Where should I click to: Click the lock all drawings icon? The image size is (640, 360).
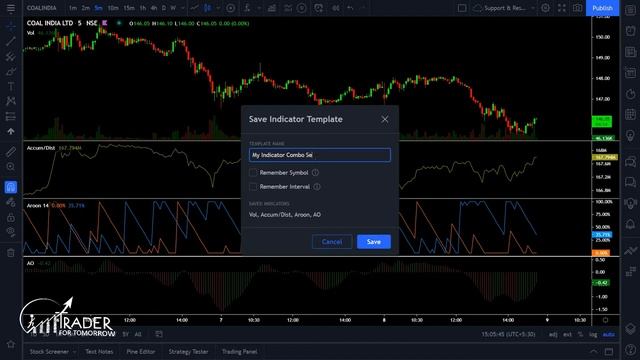click(x=11, y=217)
